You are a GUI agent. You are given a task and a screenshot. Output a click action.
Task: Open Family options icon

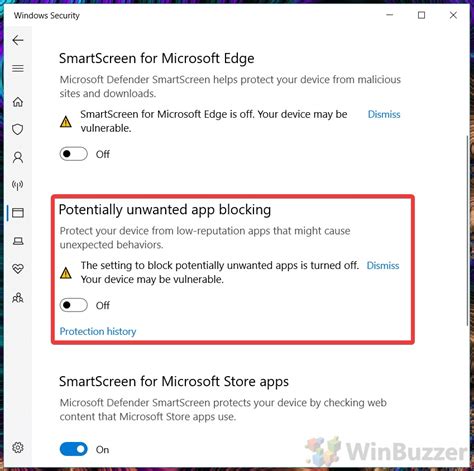point(18,297)
